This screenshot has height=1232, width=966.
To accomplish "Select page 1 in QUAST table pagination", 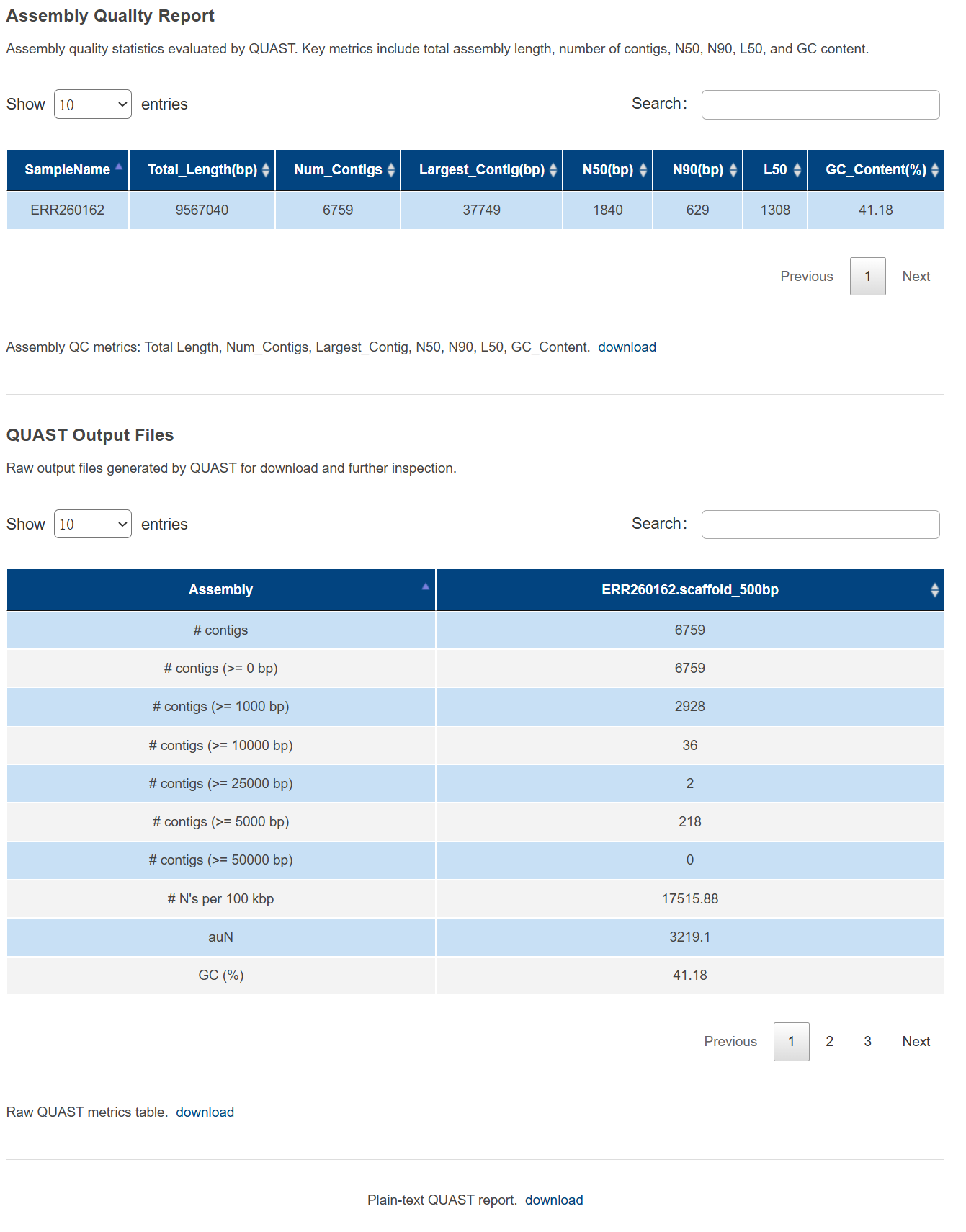I will [792, 1042].
